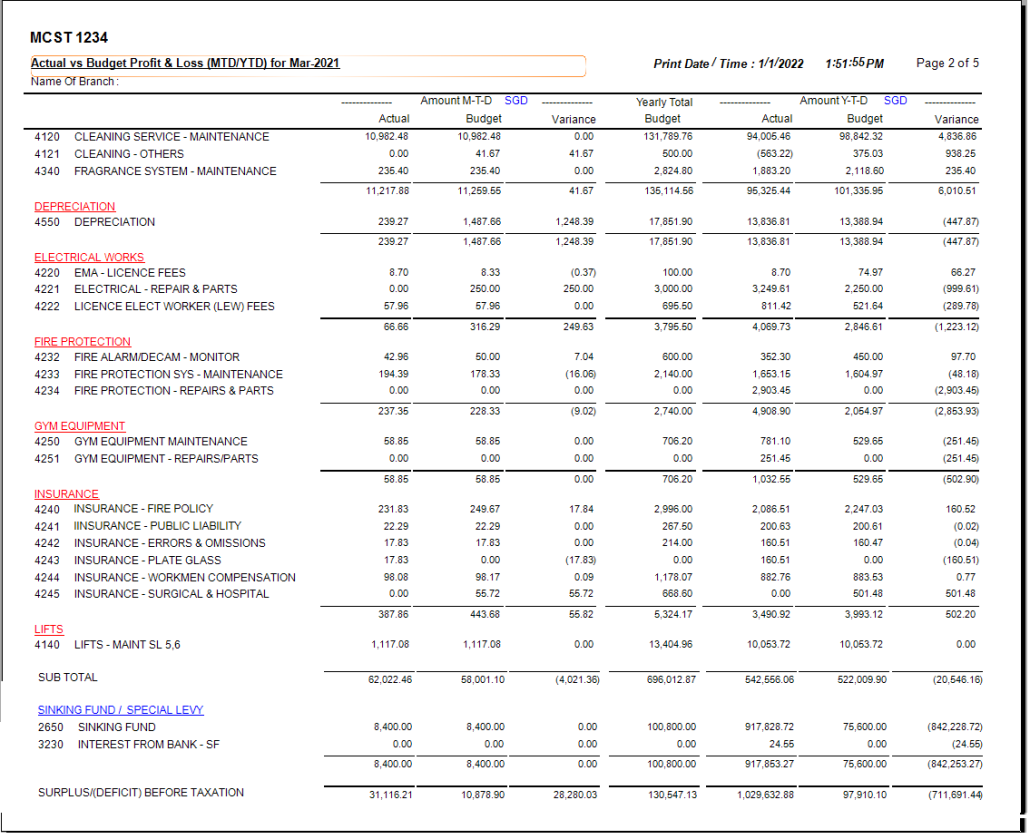Select the 2650 SINKING FUND line item

click(x=96, y=727)
